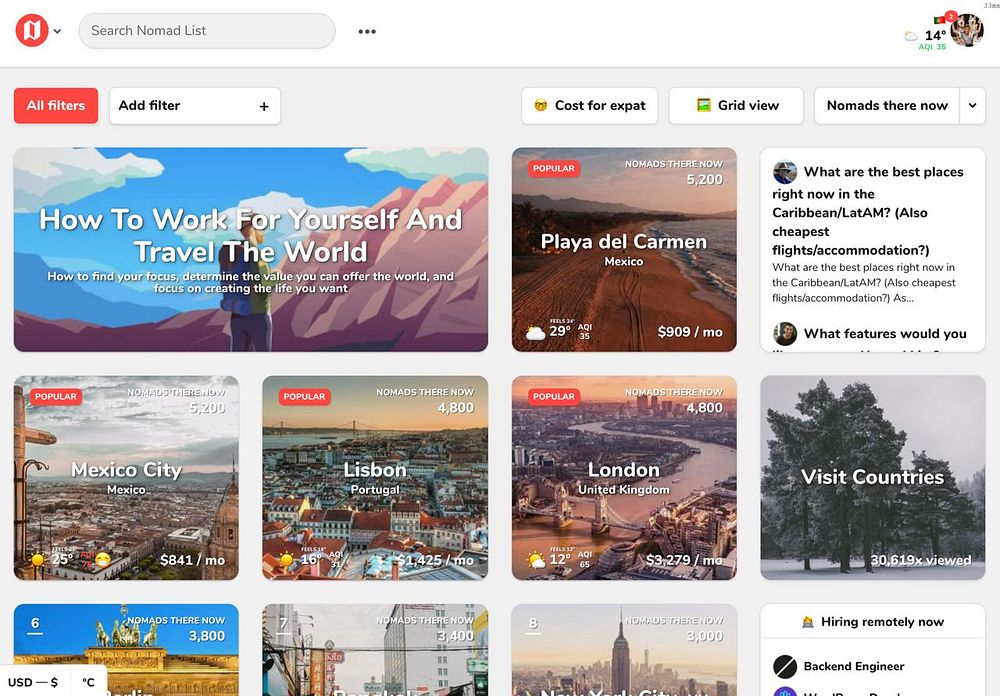
Task: Click avatar beside What features question
Action: point(785,334)
